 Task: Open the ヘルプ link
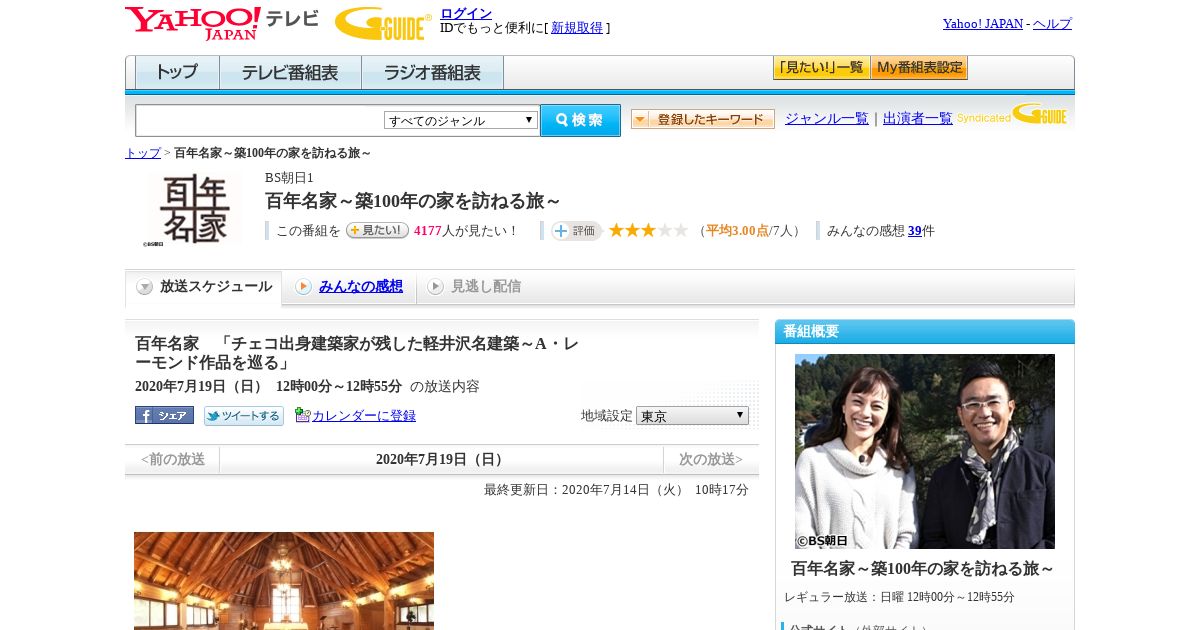pyautogui.click(x=1052, y=23)
